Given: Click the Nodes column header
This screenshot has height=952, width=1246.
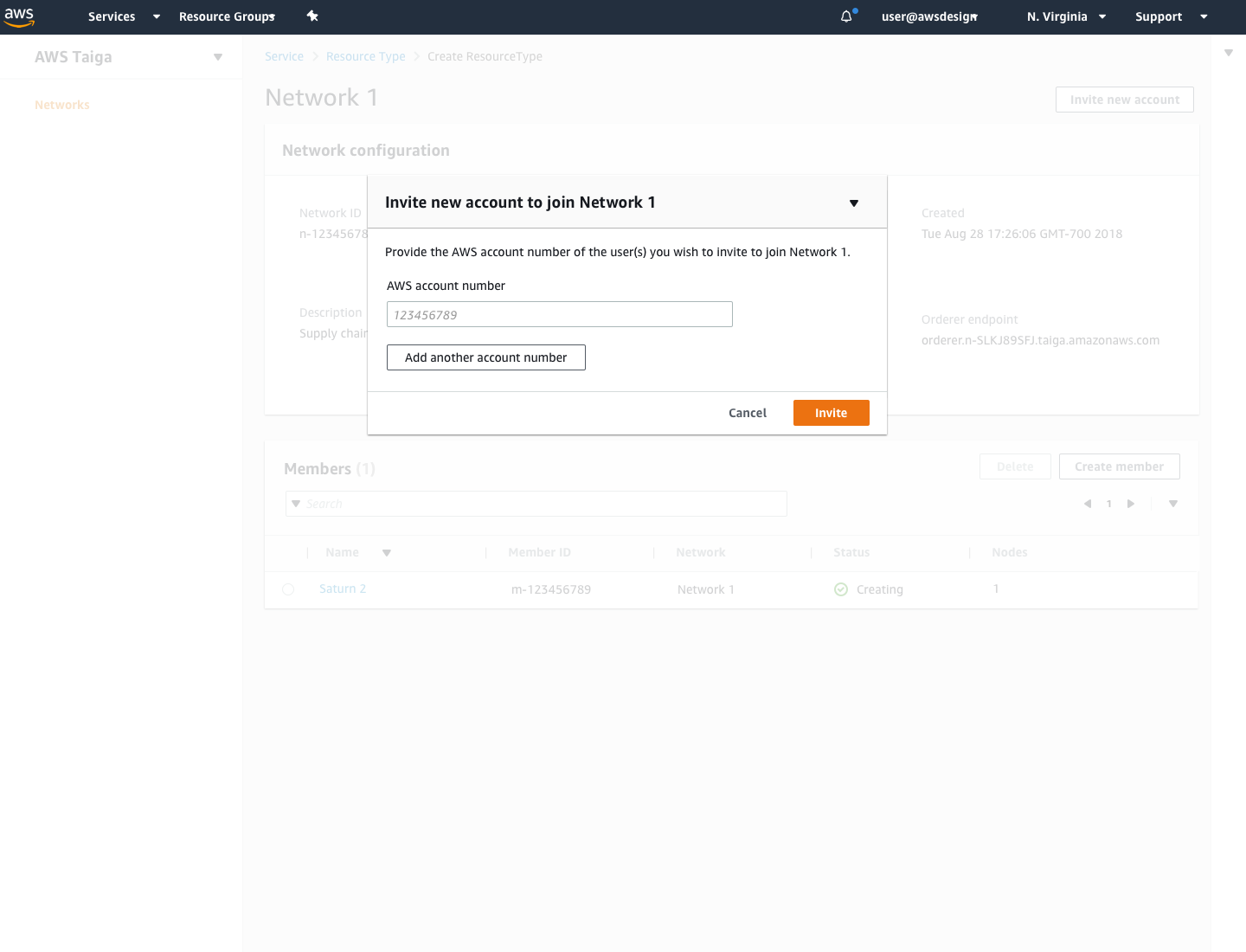Looking at the screenshot, I should (1010, 552).
